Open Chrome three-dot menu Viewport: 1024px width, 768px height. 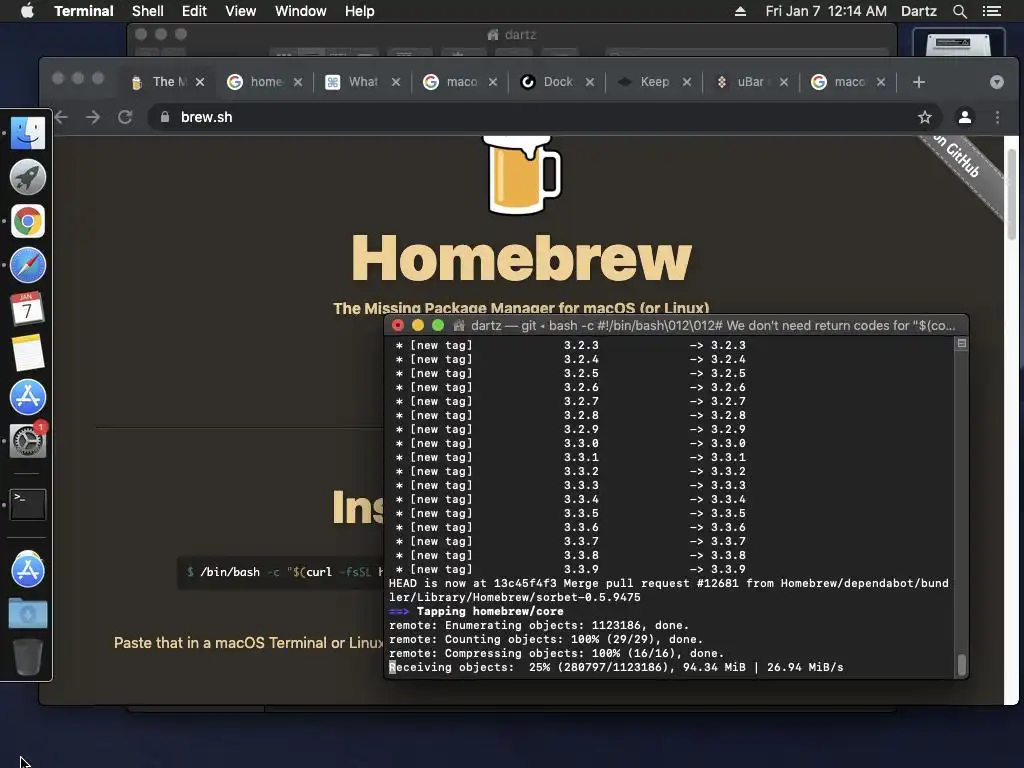[x=997, y=117]
